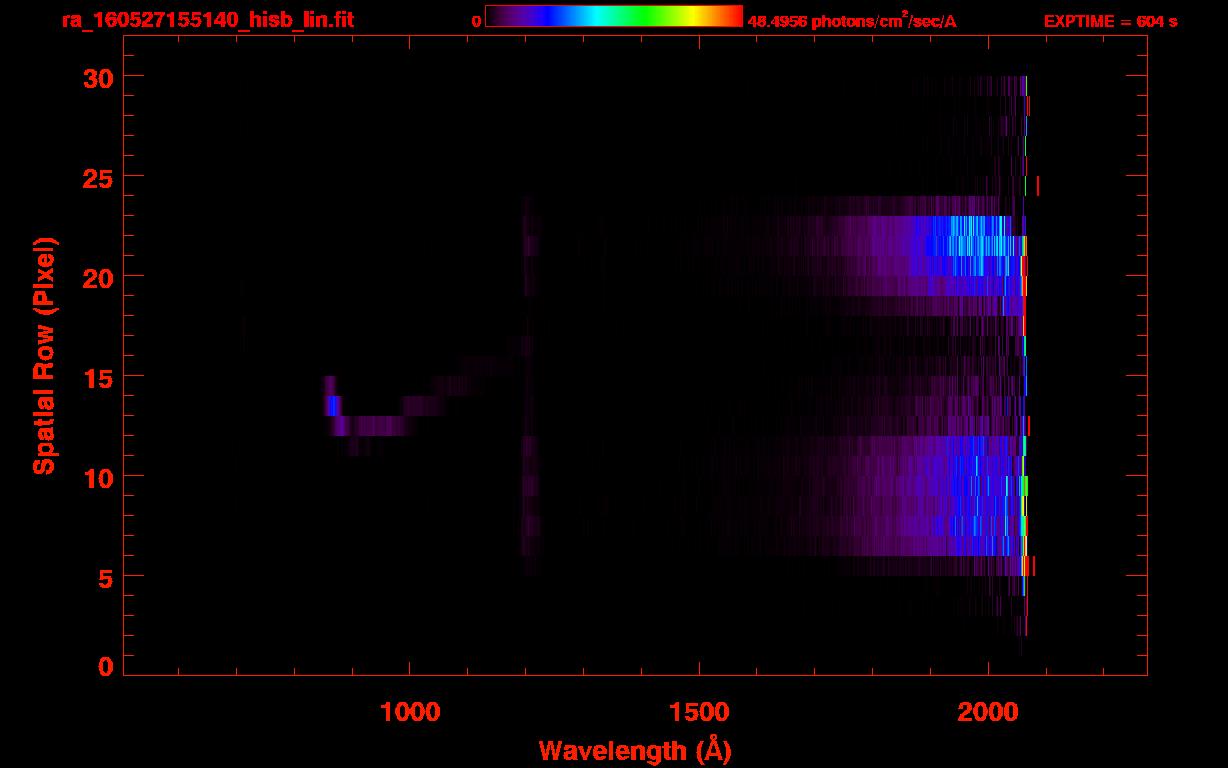Click the EXPTIME = 604 s text
The width and height of the screenshot is (1228, 768).
tap(1110, 21)
